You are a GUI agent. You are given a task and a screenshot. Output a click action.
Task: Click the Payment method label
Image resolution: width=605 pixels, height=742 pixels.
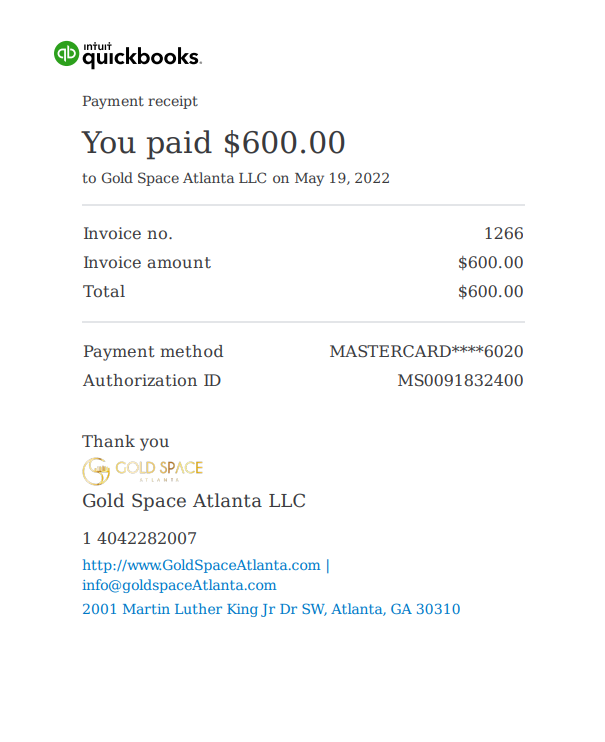153,352
